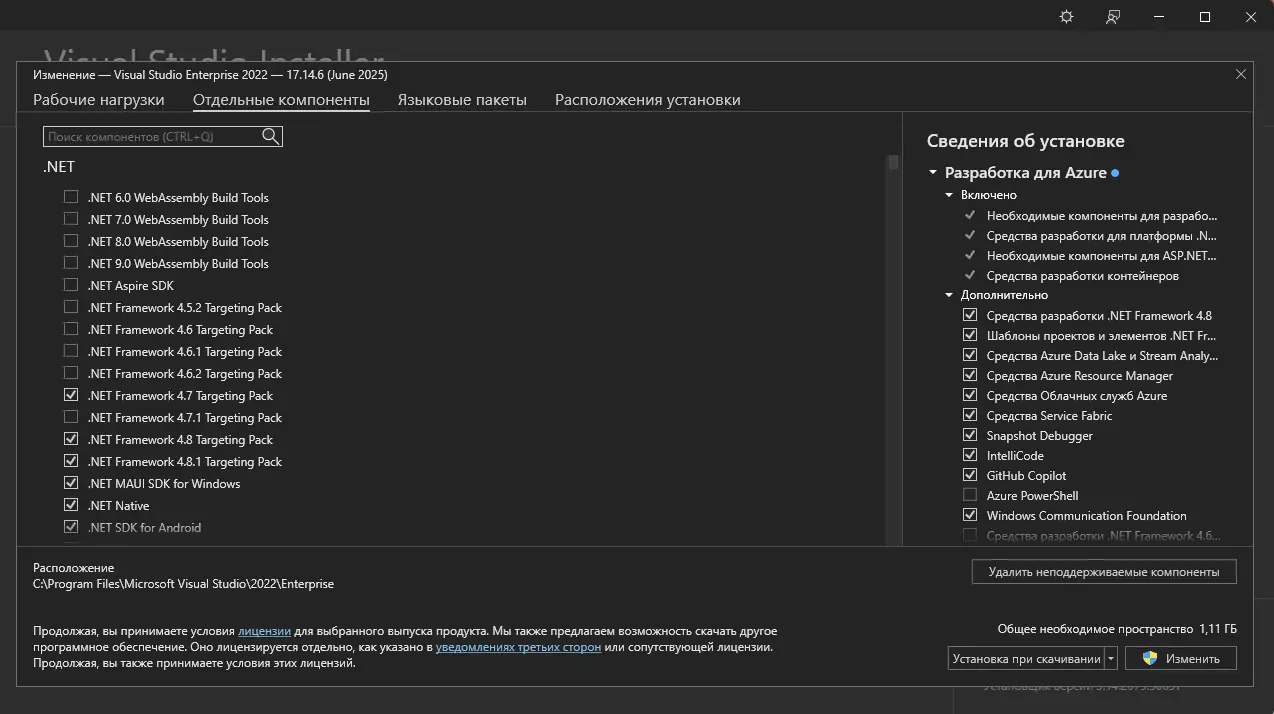Screen dimensions: 1274x714
Task: Collapse the Дополнительно group
Action: coord(949,295)
